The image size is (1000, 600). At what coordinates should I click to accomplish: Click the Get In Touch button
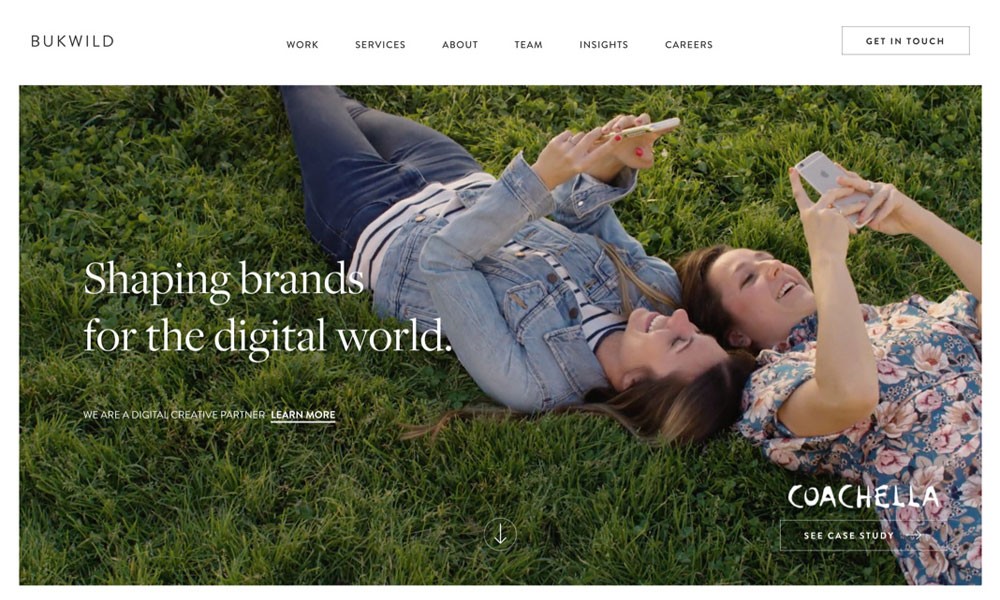click(x=905, y=41)
